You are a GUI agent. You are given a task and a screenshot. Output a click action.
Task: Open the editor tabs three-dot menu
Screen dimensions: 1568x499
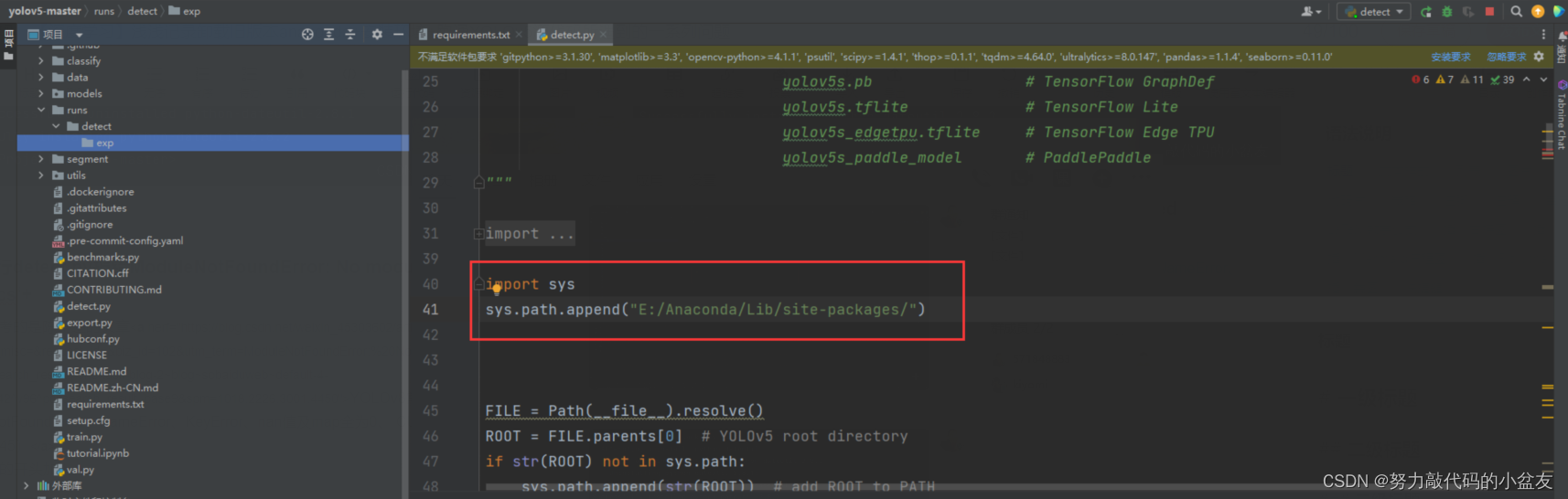point(1544,35)
